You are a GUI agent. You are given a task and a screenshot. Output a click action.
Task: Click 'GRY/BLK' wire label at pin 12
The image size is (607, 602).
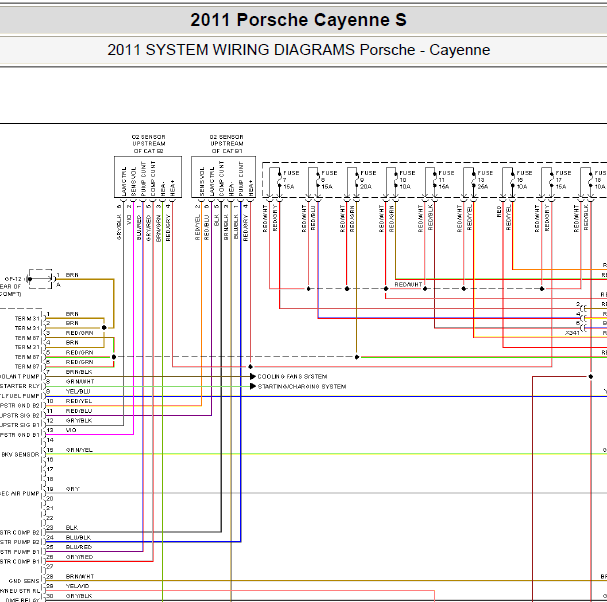click(79, 420)
